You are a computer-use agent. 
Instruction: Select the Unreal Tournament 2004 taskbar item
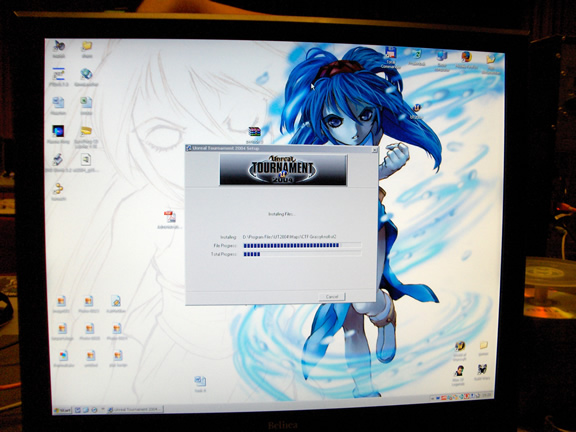135,409
